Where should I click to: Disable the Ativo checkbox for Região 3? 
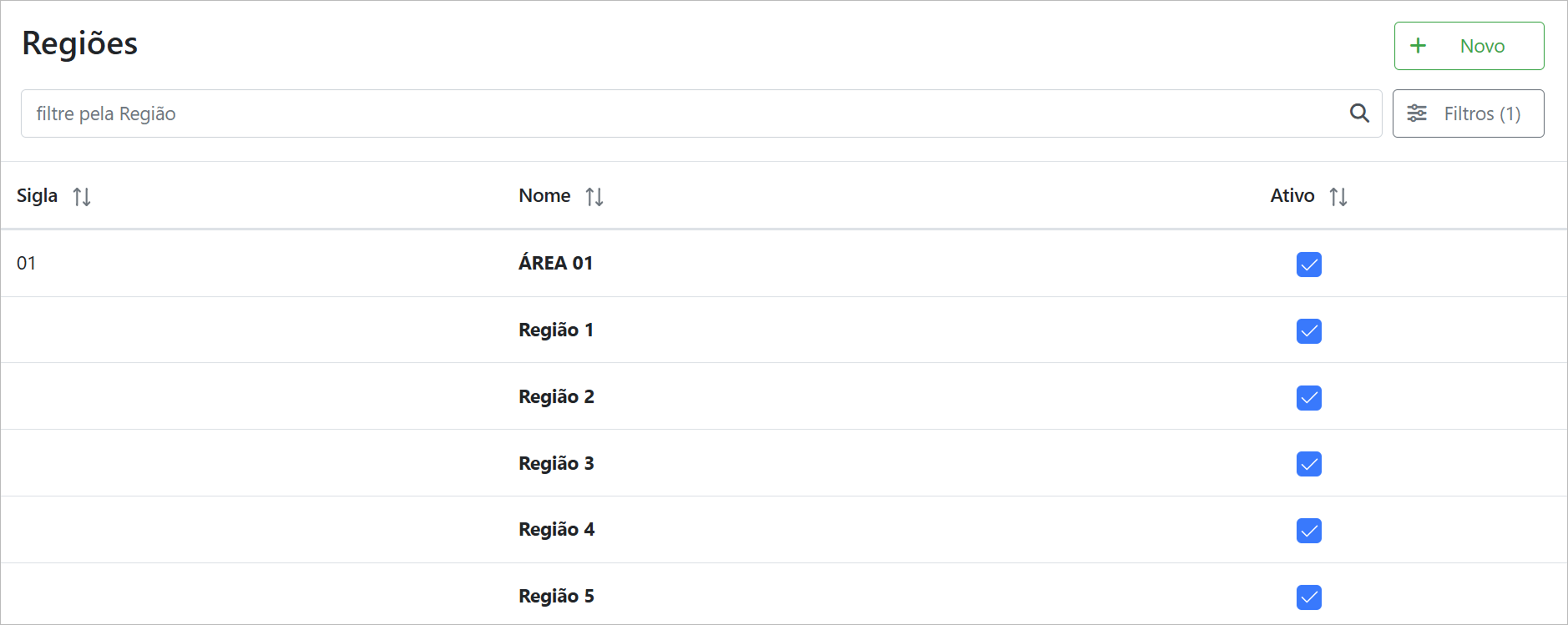tap(1309, 464)
